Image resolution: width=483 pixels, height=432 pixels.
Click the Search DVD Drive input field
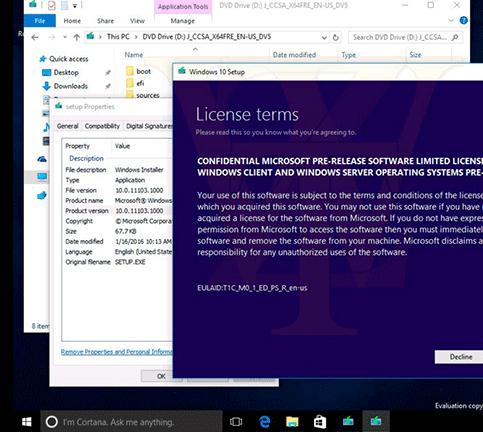tap(400, 37)
